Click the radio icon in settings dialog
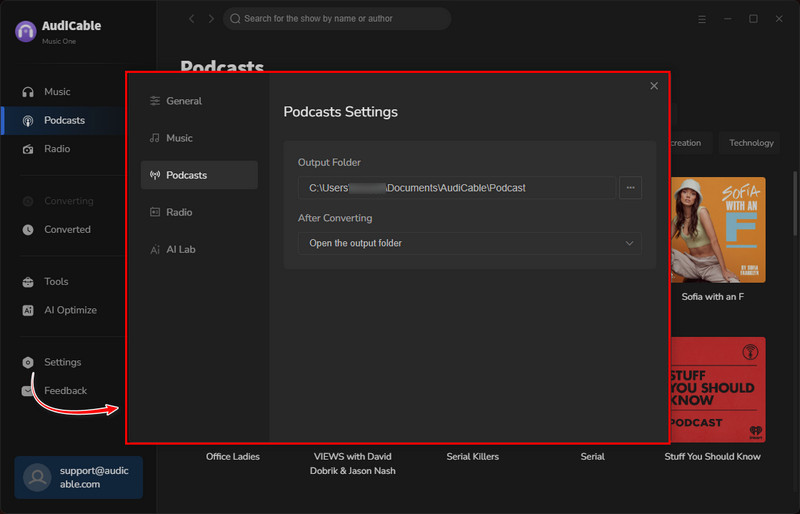This screenshot has width=800, height=514. point(155,212)
